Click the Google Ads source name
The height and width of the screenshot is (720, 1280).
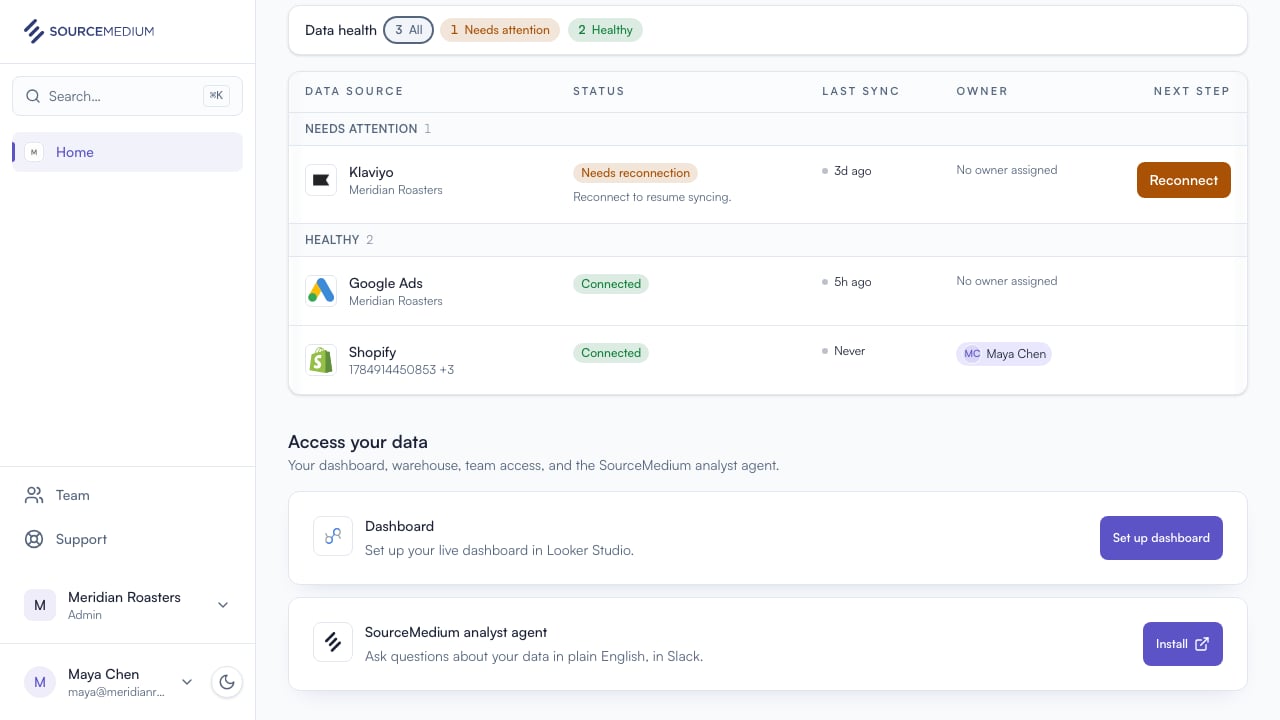click(386, 283)
